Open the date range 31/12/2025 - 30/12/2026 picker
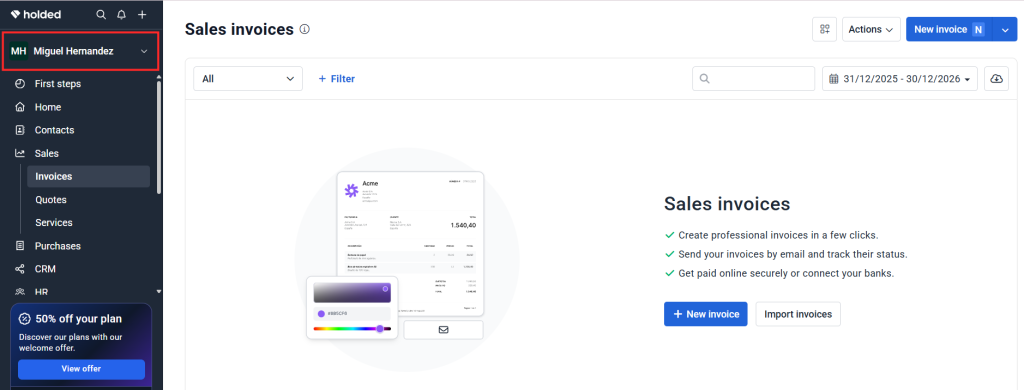 [900, 78]
